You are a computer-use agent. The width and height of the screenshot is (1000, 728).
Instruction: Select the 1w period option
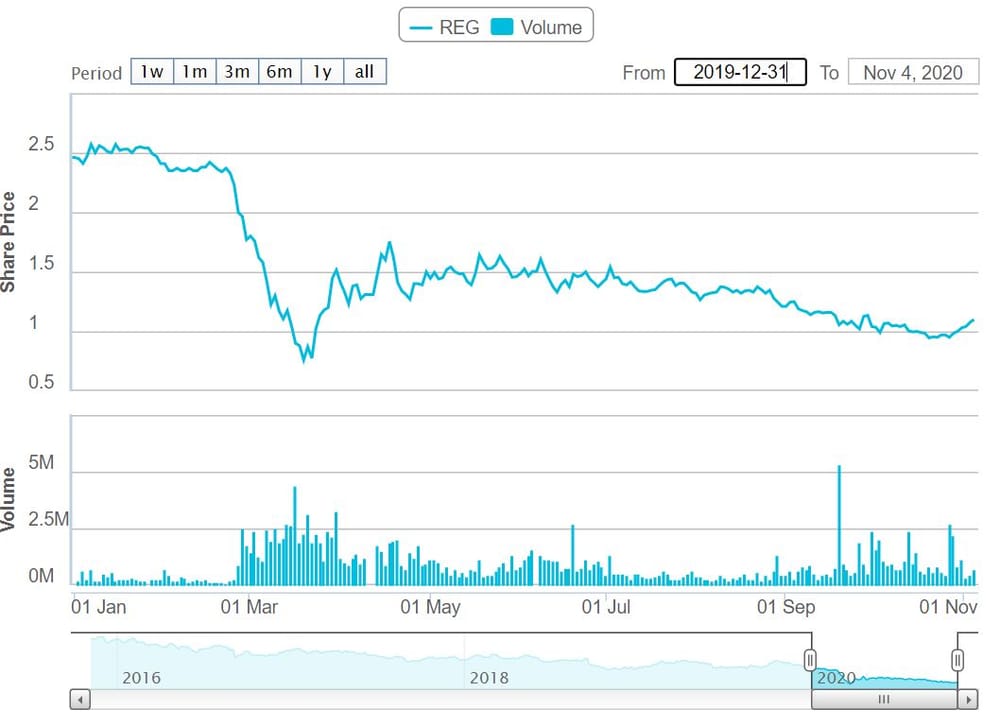pyautogui.click(x=152, y=71)
